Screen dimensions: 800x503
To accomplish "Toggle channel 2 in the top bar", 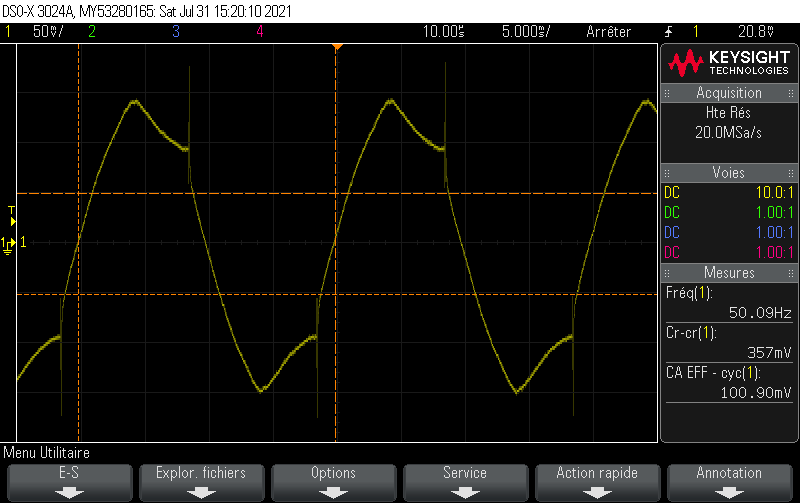I will coord(91,31).
